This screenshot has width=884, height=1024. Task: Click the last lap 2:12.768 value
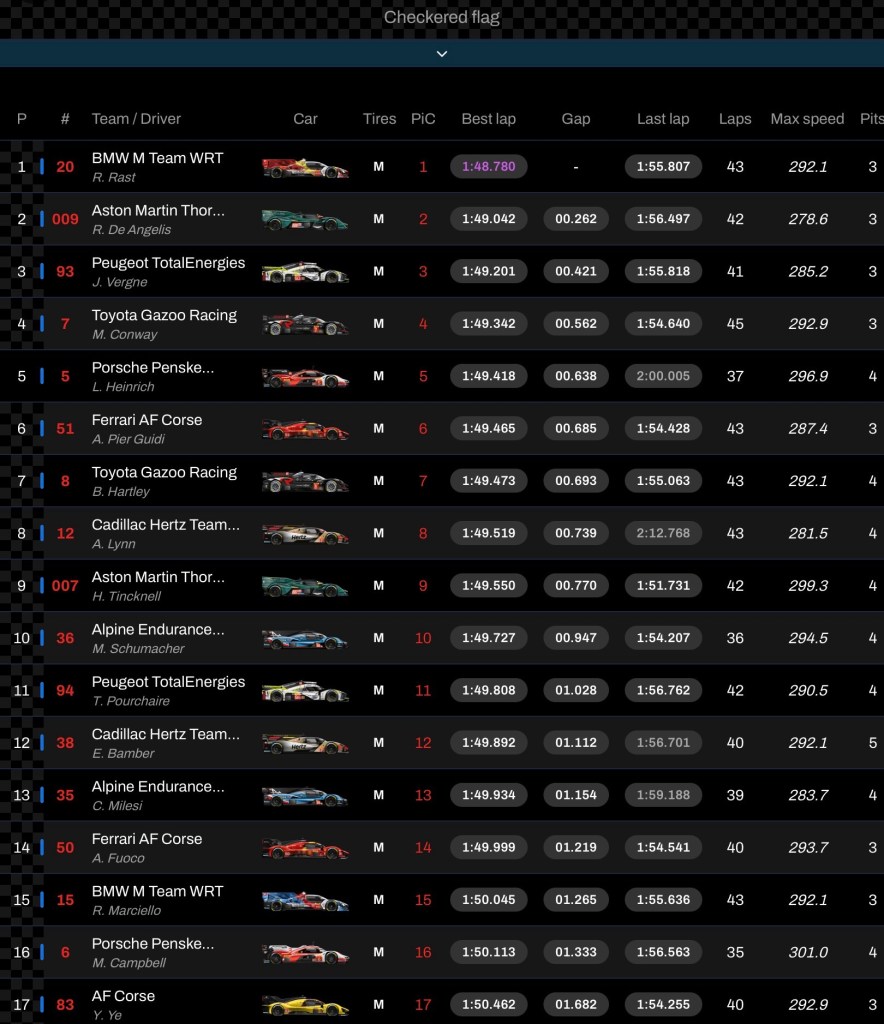coord(663,533)
